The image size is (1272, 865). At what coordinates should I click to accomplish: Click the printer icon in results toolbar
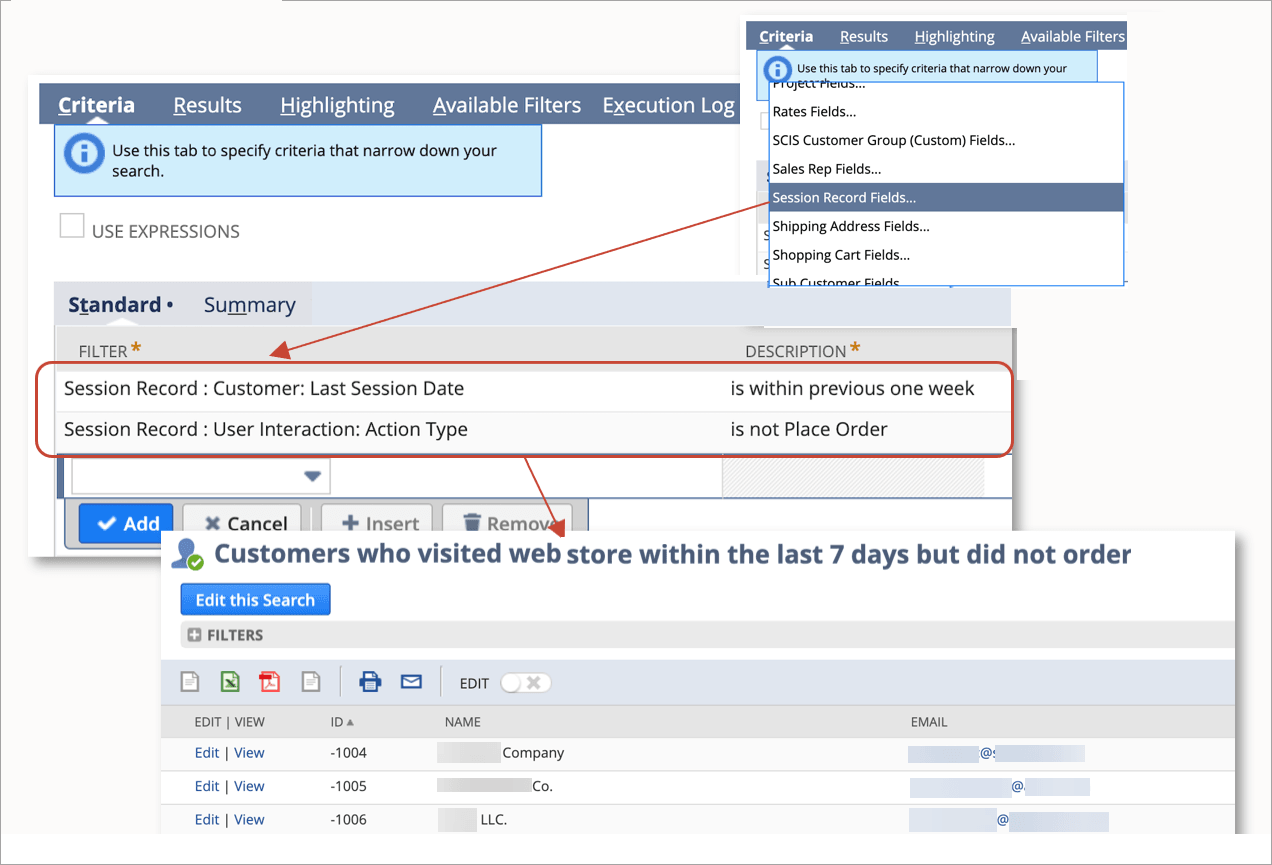(370, 682)
